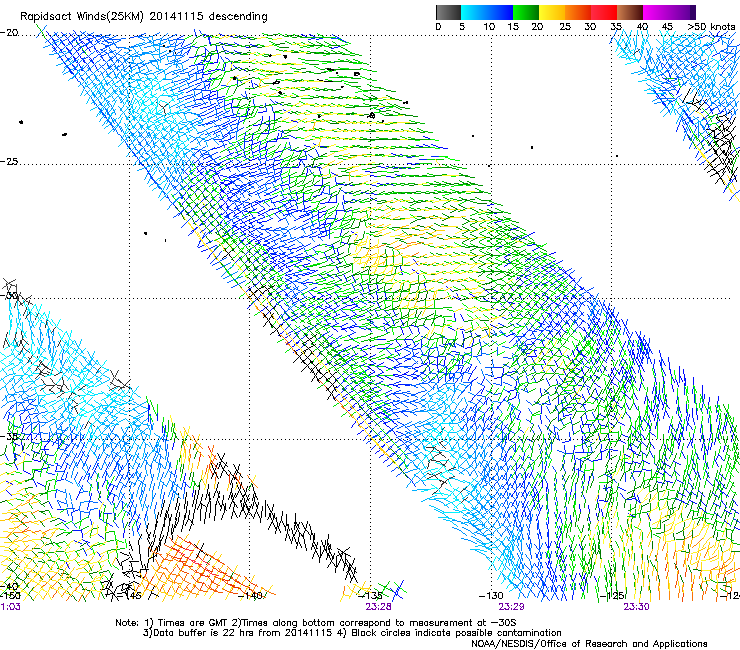This screenshot has width=740, height=650.
Task: Click the purple "23:28" pass time label
Action: pyautogui.click(x=378, y=607)
